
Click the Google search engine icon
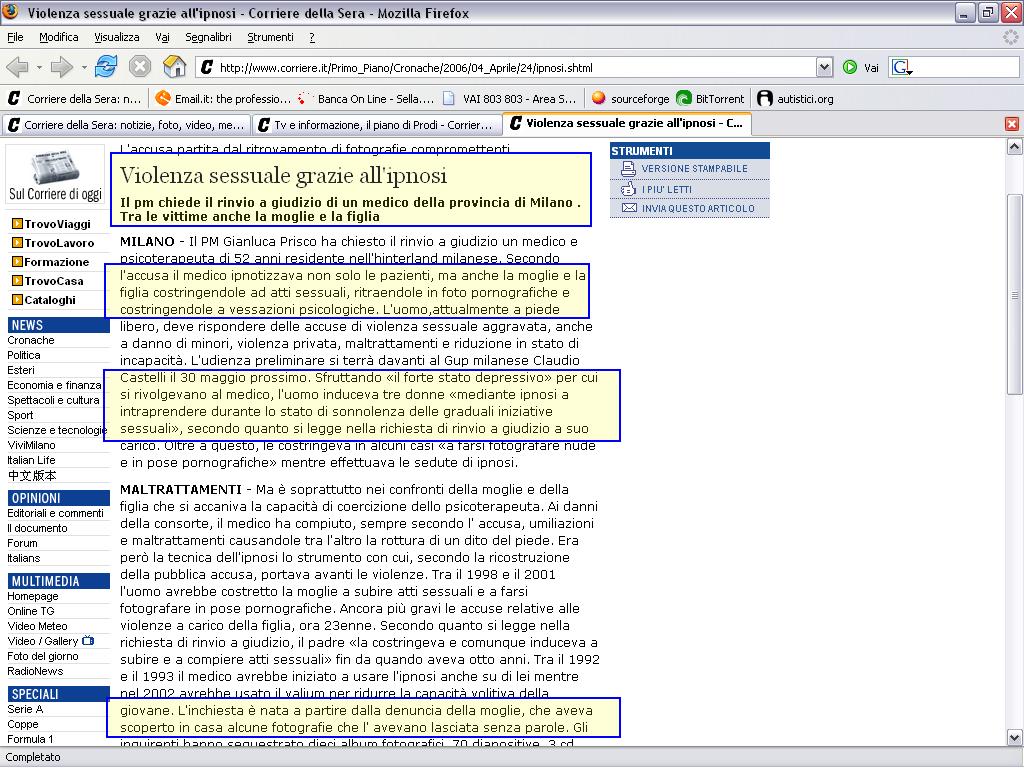tap(901, 67)
